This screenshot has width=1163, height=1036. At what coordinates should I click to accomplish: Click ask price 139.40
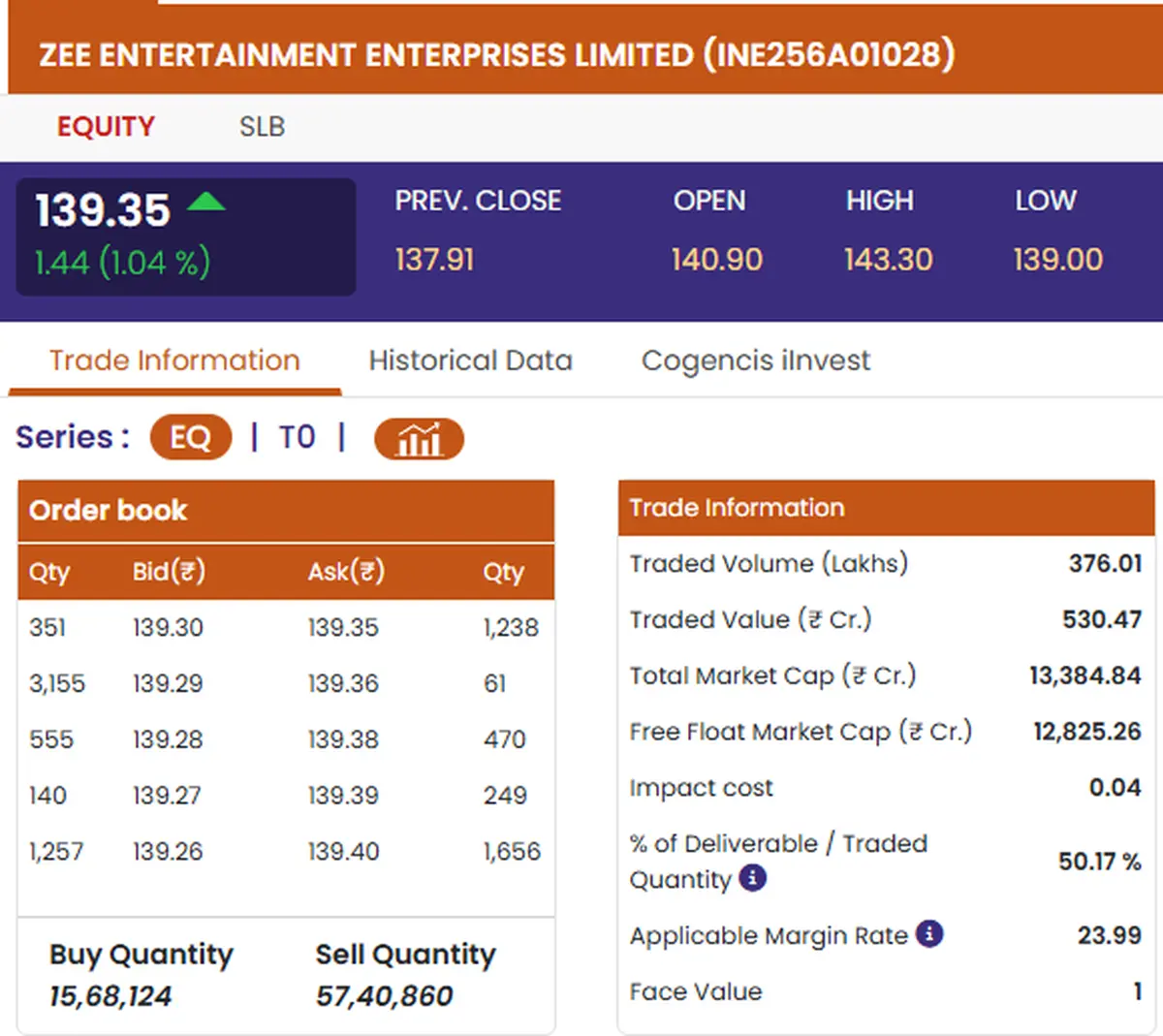coord(344,852)
